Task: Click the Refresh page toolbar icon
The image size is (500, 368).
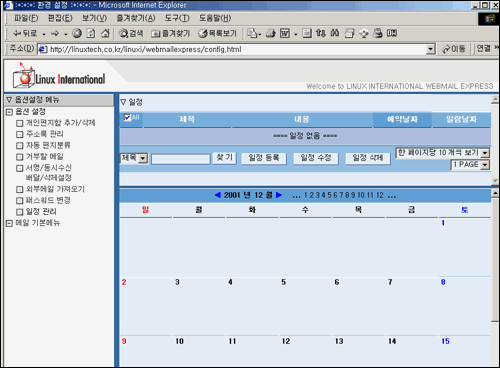Action: pos(91,33)
